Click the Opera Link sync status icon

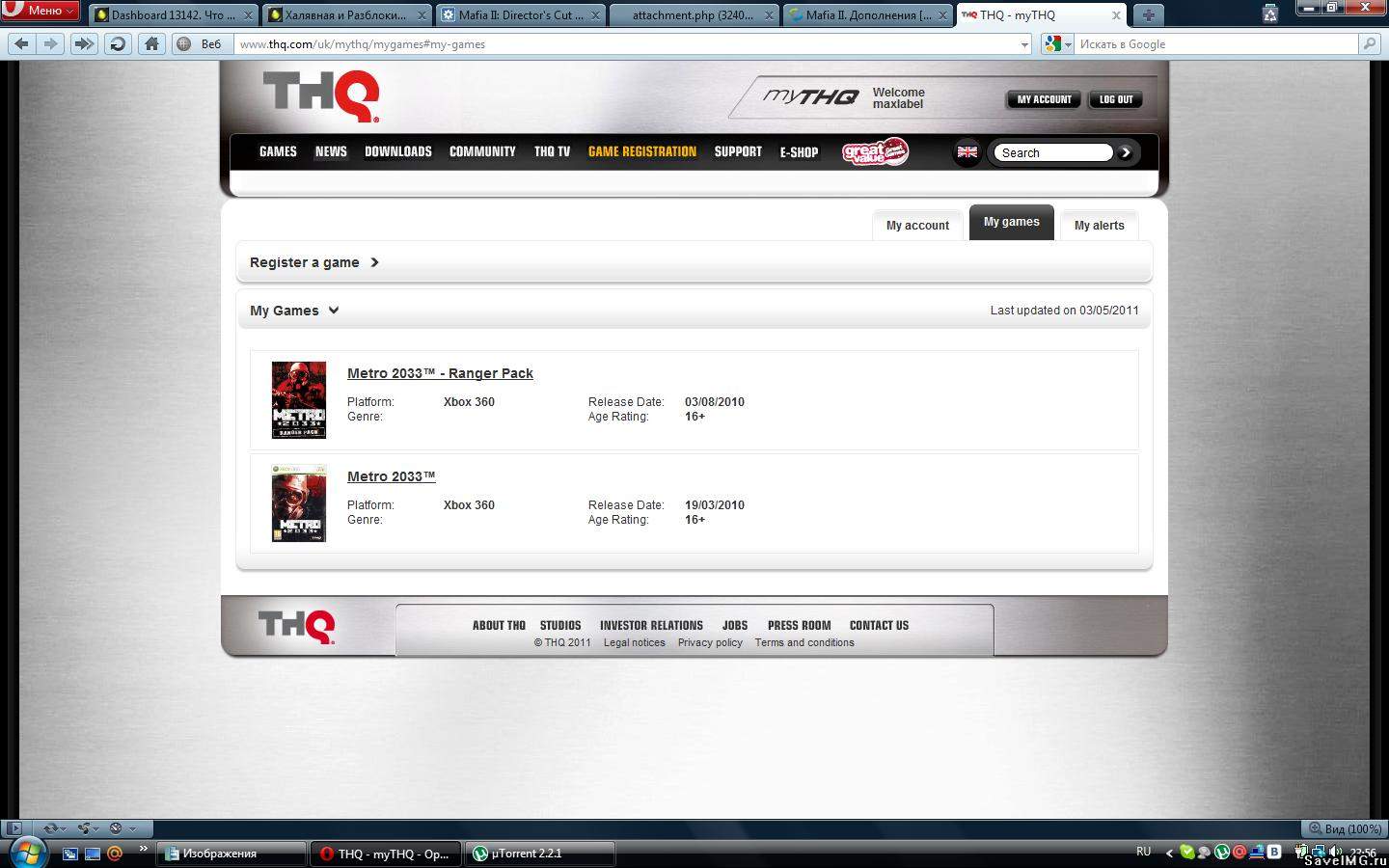coord(52,827)
